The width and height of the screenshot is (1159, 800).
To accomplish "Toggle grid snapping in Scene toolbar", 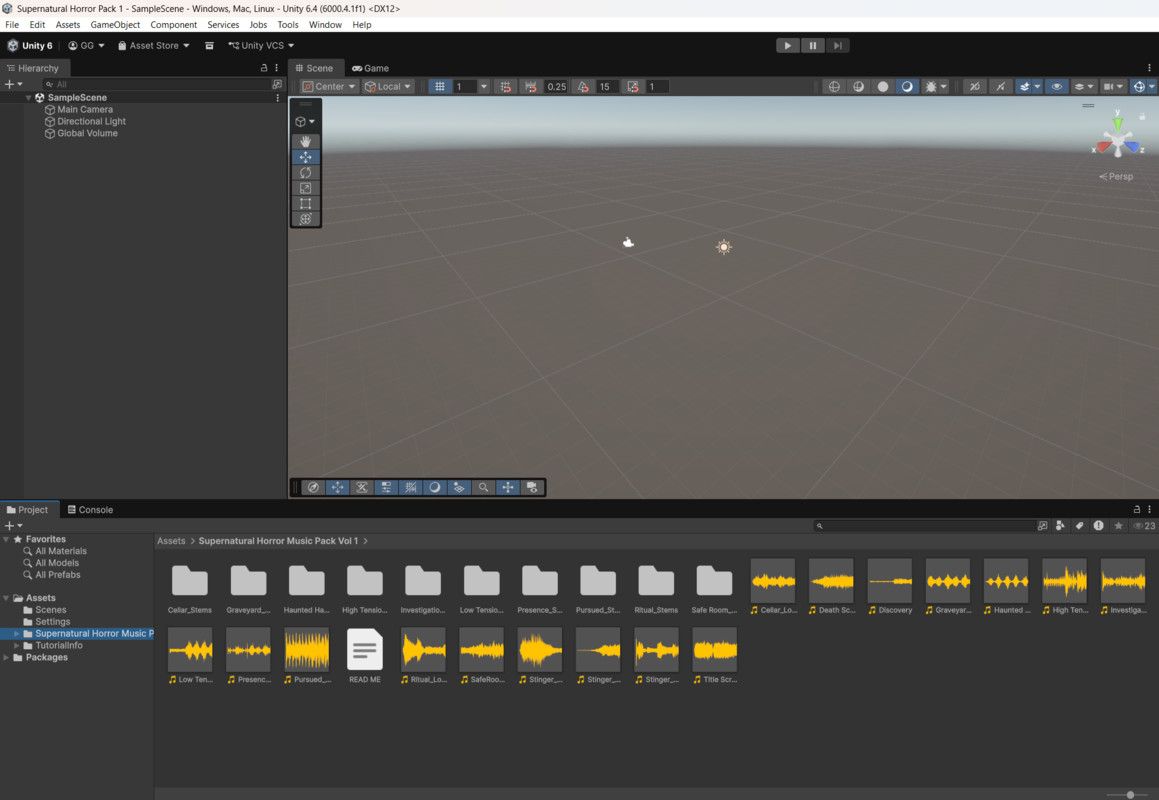I will coord(506,87).
